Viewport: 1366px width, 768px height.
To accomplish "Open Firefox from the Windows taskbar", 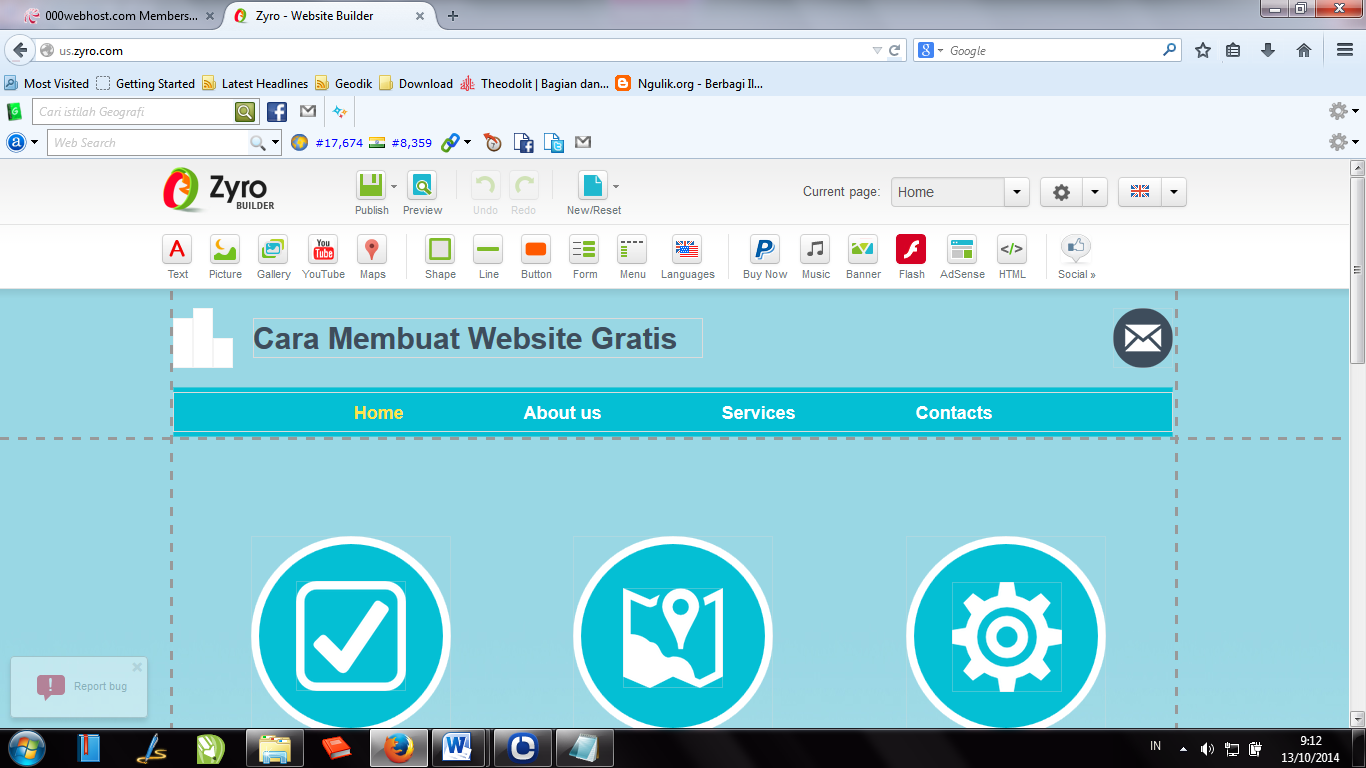I will click(x=398, y=747).
